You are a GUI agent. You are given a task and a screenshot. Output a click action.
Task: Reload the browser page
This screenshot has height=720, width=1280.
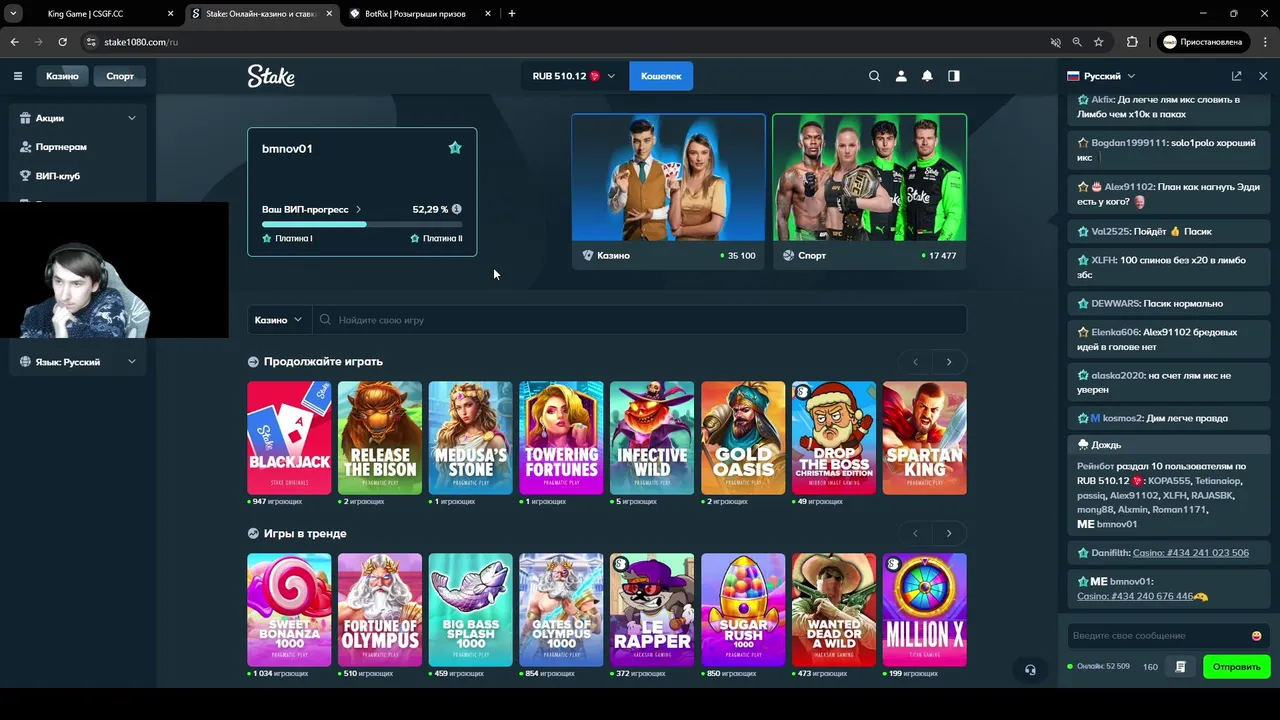coord(62,42)
